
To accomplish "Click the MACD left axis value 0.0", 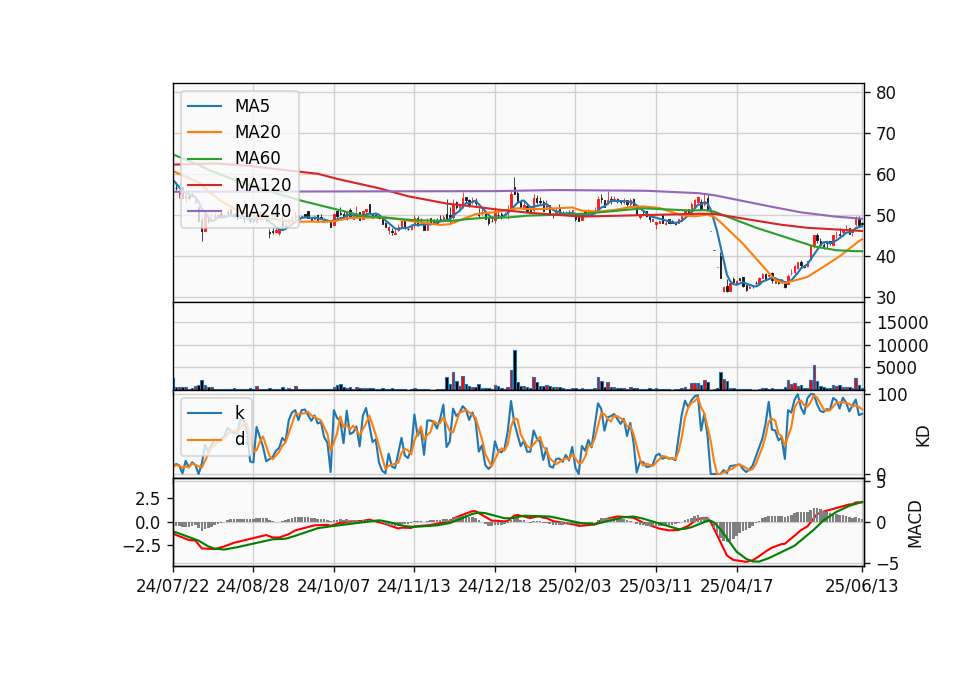I will click(x=148, y=523).
